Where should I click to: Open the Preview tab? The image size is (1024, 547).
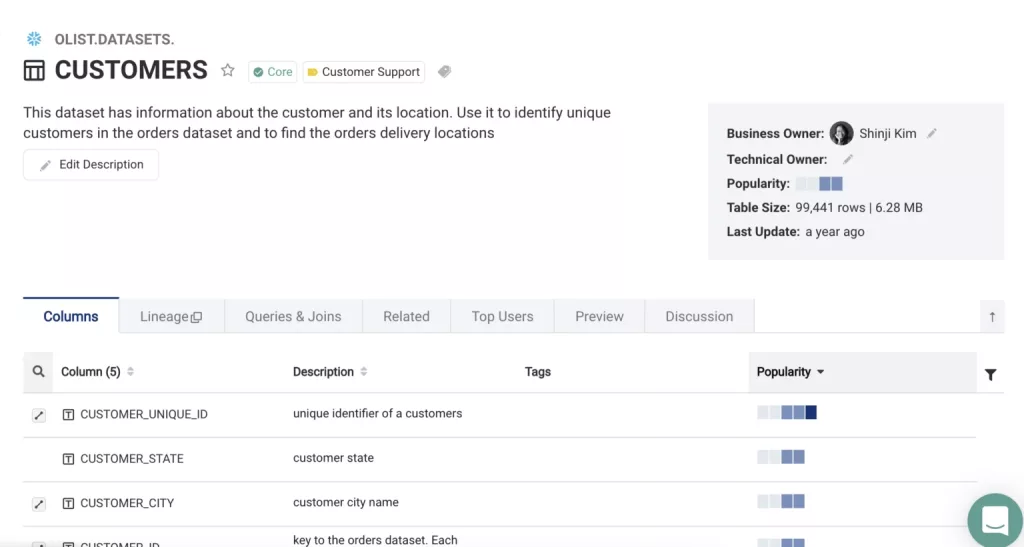click(599, 317)
